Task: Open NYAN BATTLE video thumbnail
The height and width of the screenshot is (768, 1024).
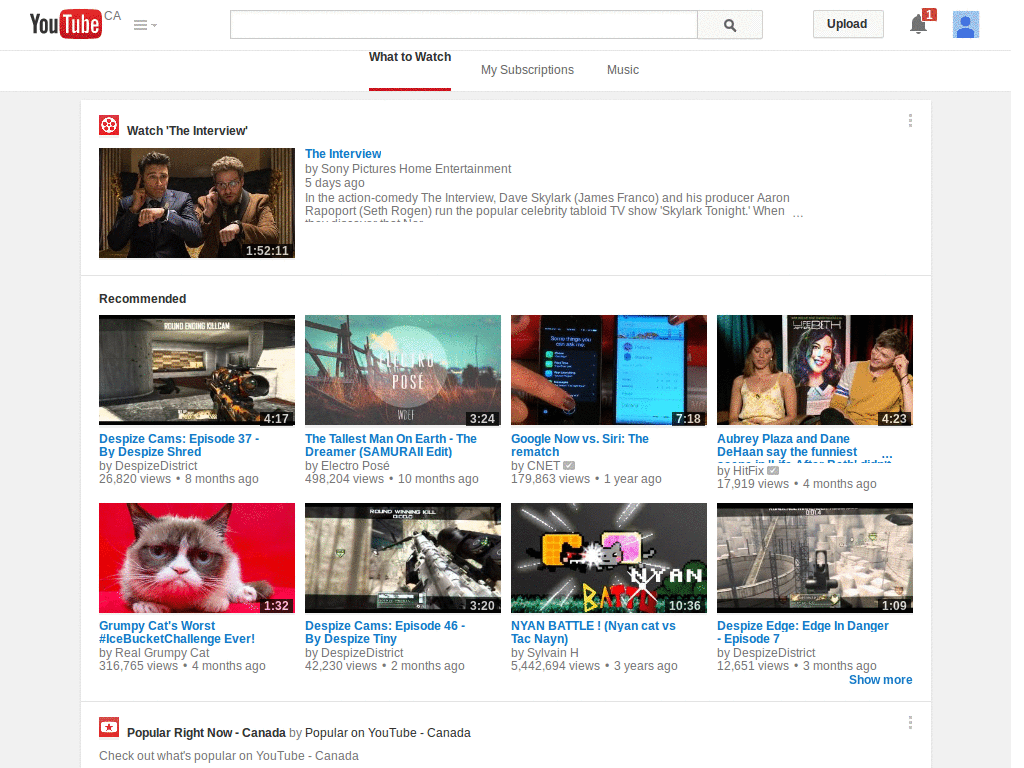Action: pyautogui.click(x=609, y=558)
